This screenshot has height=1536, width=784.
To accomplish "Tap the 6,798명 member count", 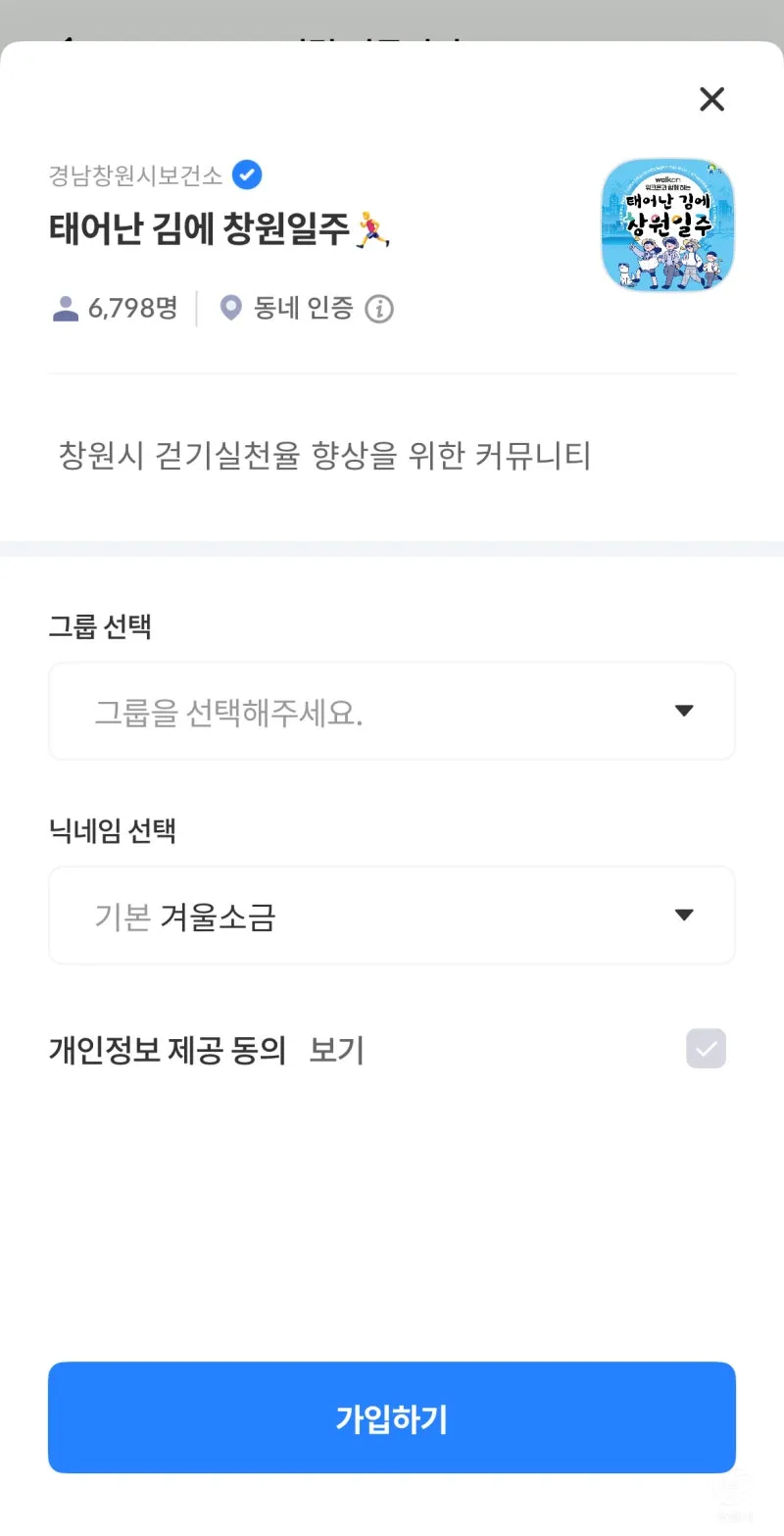I will (132, 310).
